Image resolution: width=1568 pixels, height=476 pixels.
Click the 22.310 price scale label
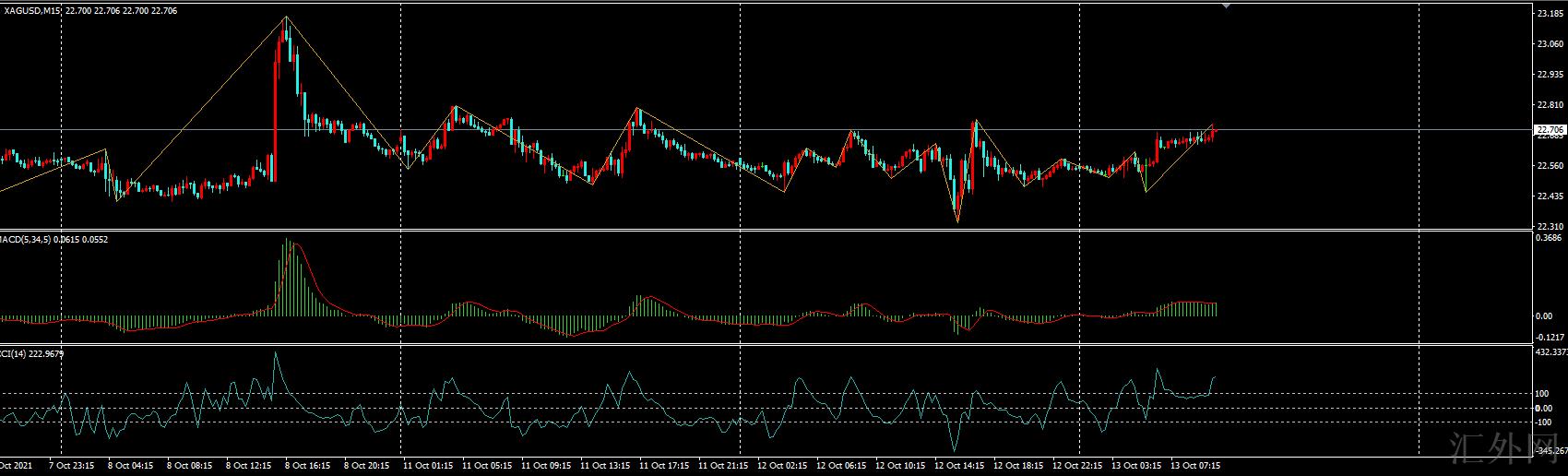point(1550,227)
